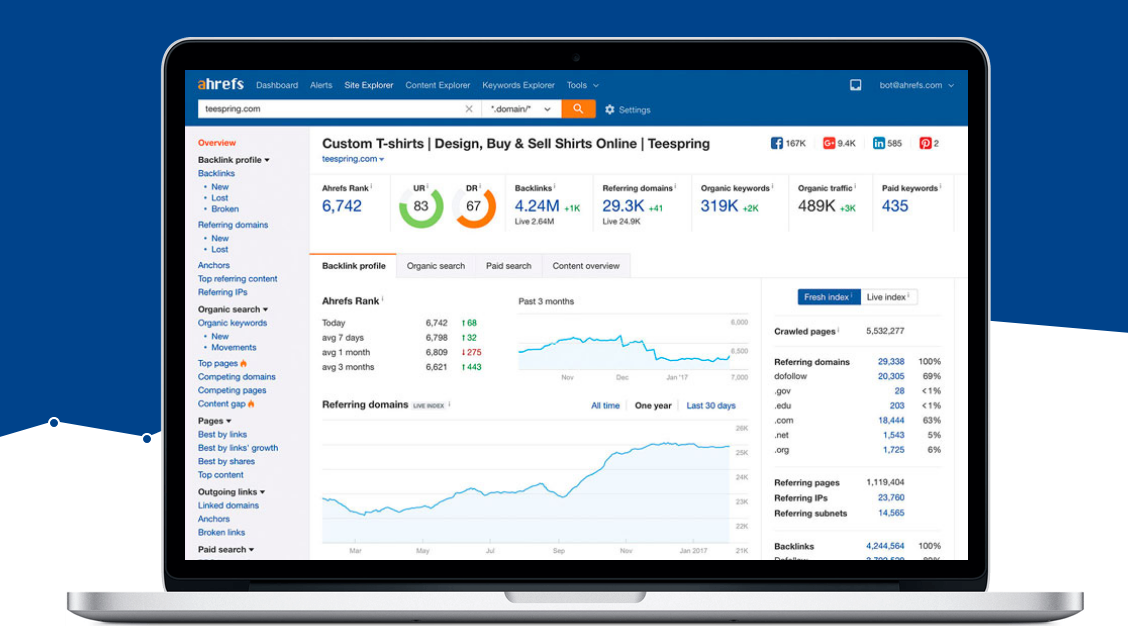Select the Organic search tab
Screen dimensions: 1128x628
[x=436, y=266]
